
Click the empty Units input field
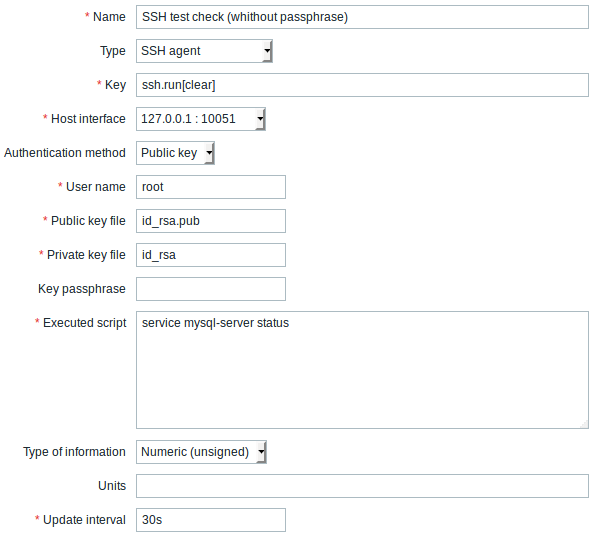pos(362,486)
